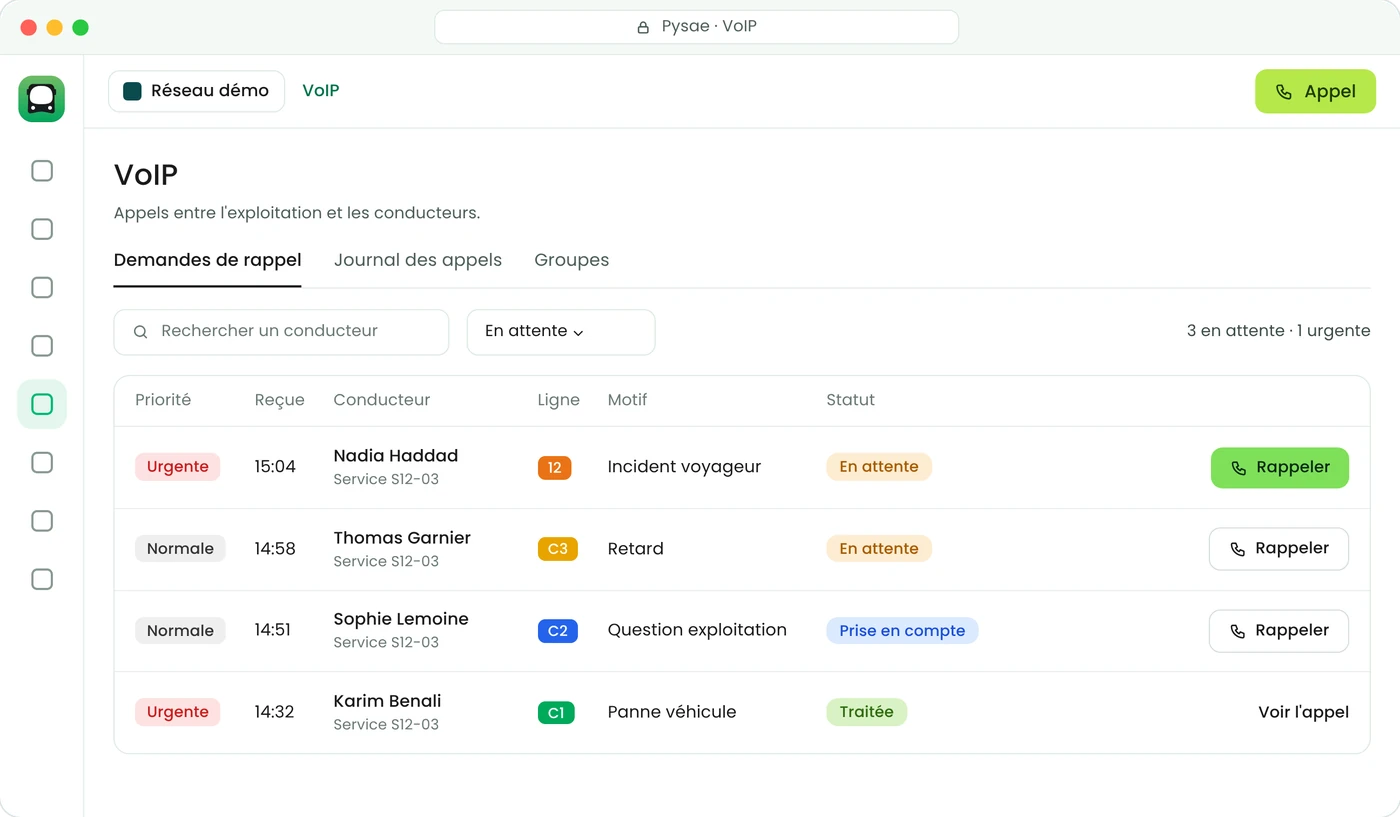Screen dimensions: 1400x817
Task: Click the Ligne column header
Action: point(559,400)
